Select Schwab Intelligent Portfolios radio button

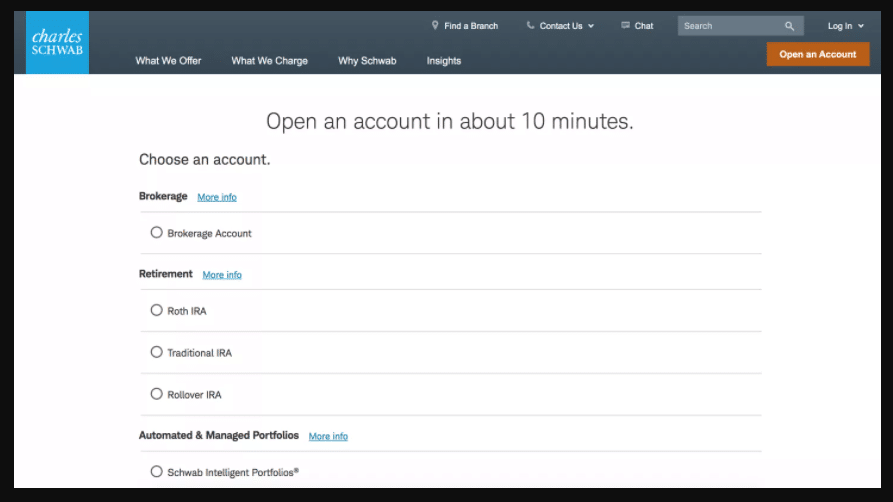[157, 471]
